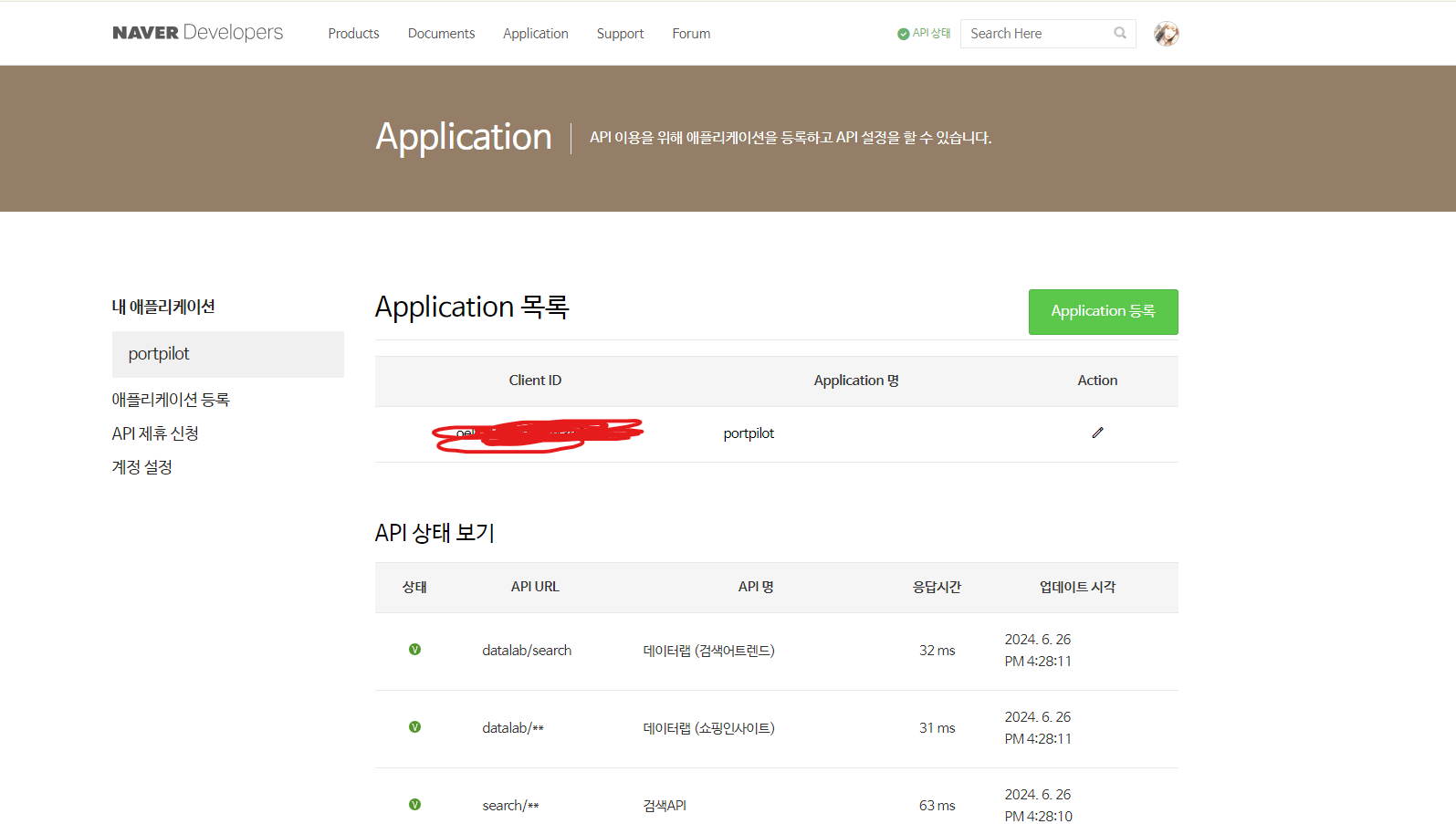Open the Forum menu

(691, 34)
